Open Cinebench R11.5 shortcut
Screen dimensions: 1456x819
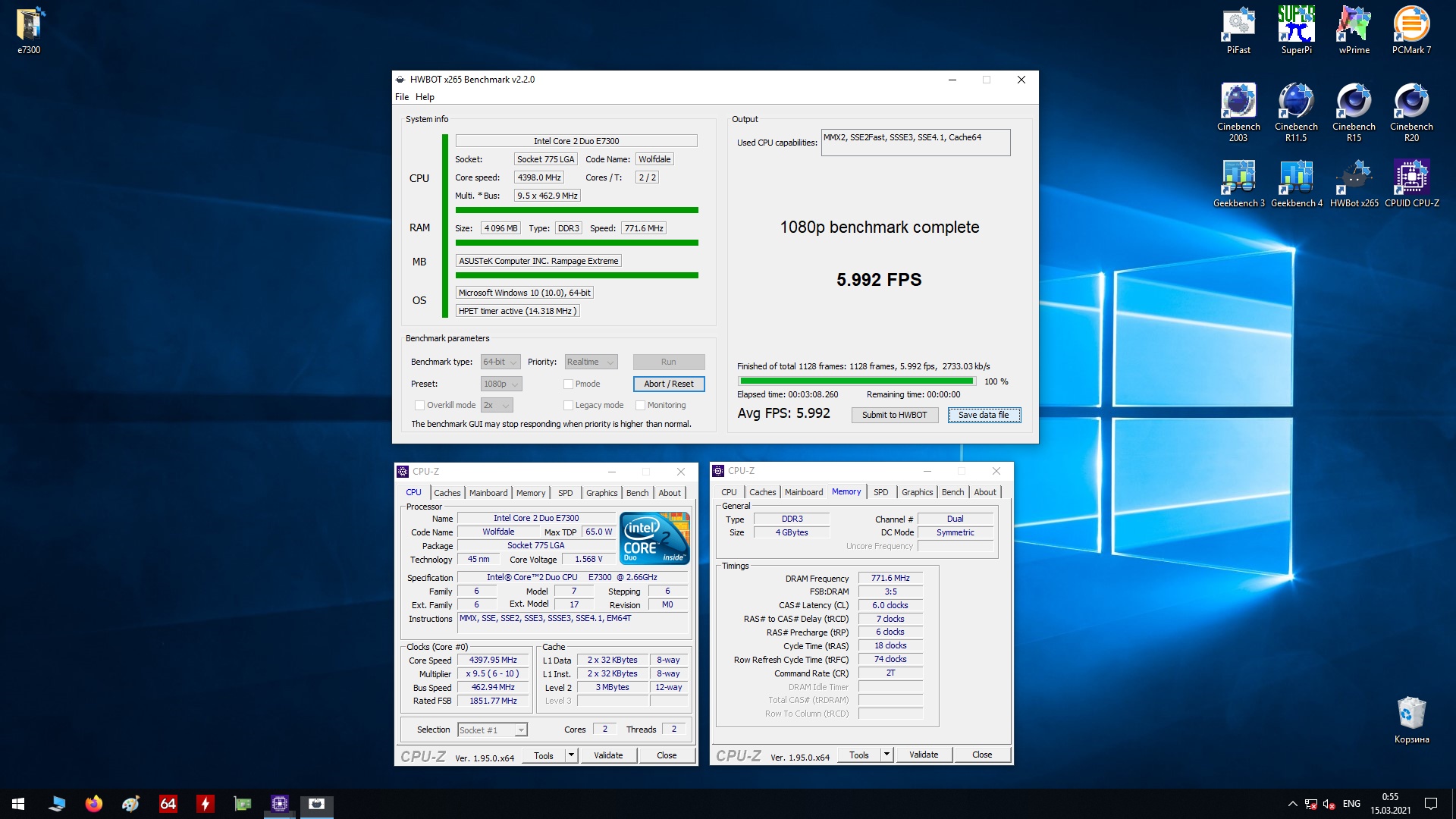pos(1296,112)
